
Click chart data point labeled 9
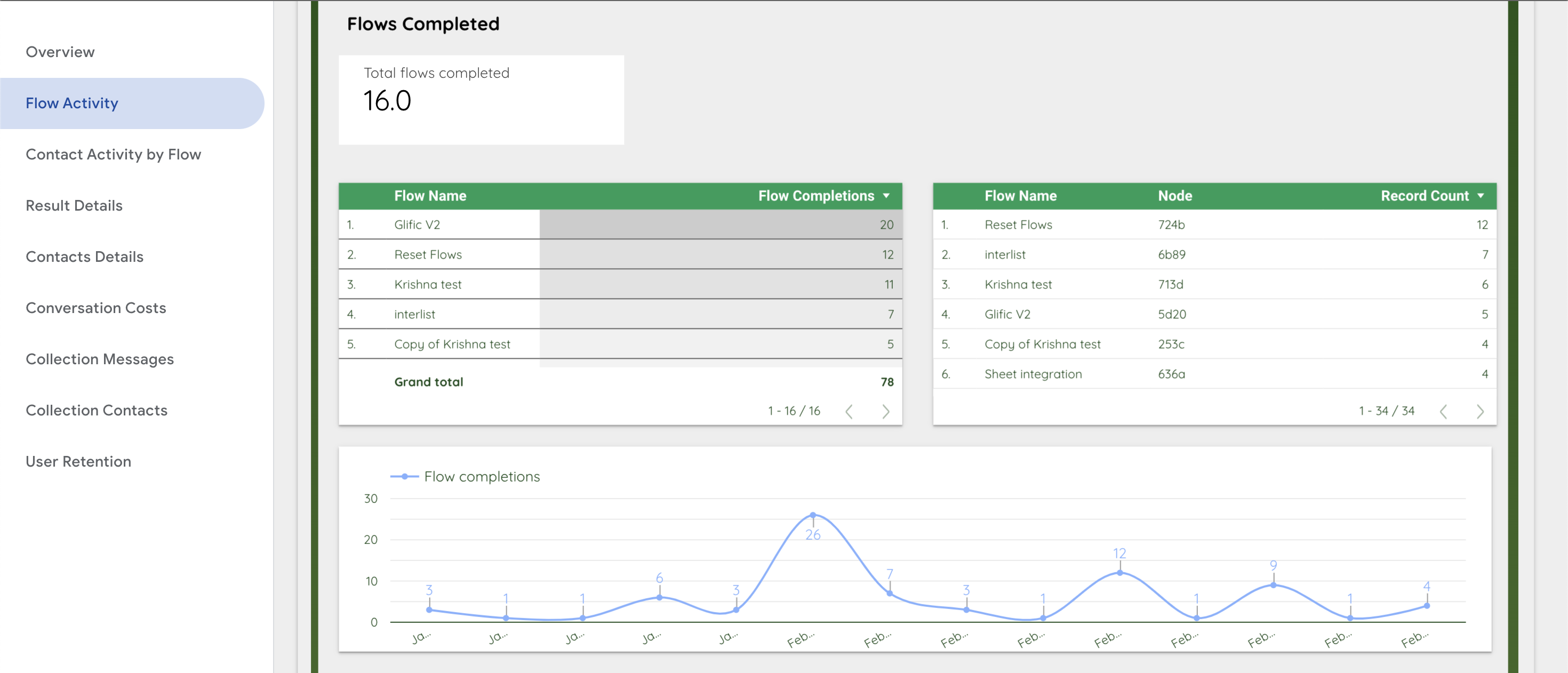click(1273, 586)
